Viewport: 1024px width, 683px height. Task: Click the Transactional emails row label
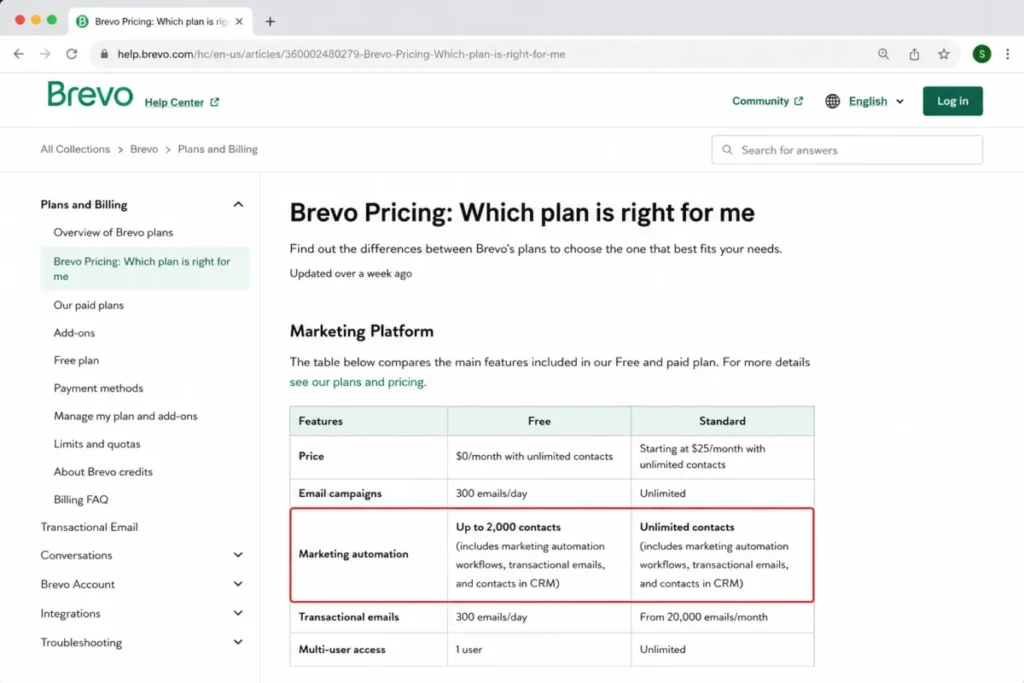pos(348,617)
